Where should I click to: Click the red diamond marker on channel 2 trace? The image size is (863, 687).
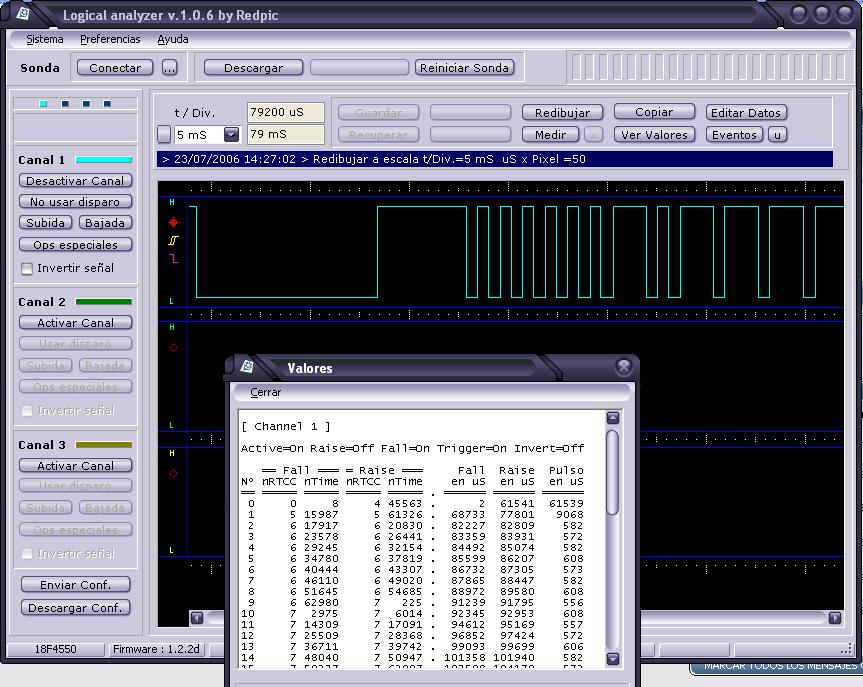pyautogui.click(x=173, y=347)
